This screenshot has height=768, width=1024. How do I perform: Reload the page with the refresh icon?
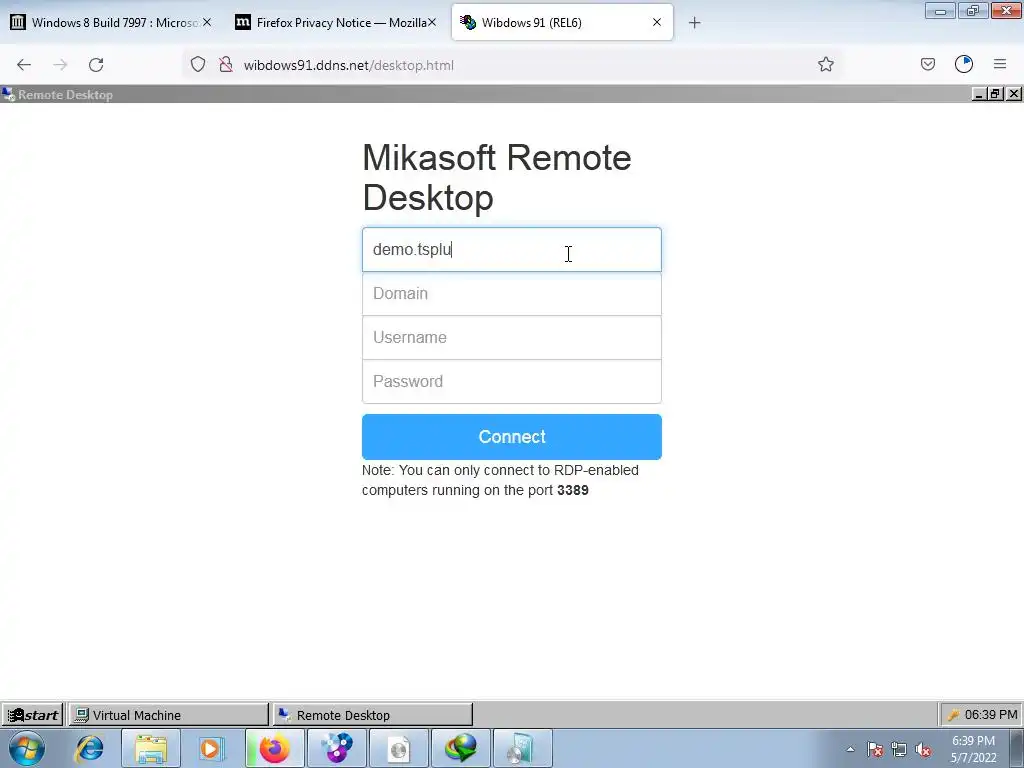point(96,65)
